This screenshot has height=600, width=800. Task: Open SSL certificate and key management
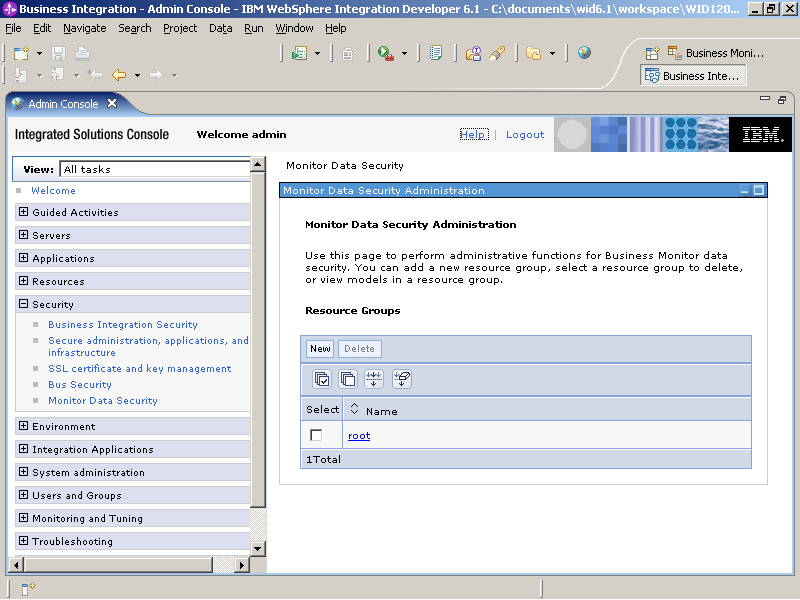[140, 368]
